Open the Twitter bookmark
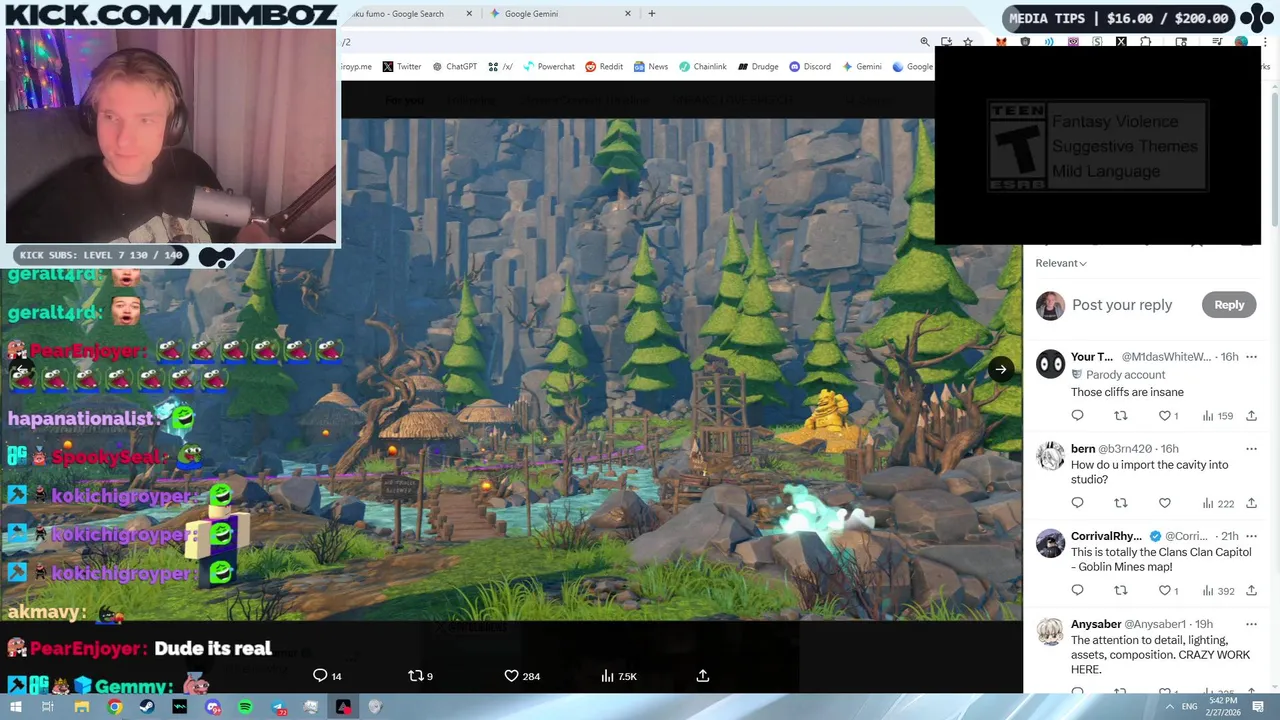1280x720 pixels. [x=402, y=67]
